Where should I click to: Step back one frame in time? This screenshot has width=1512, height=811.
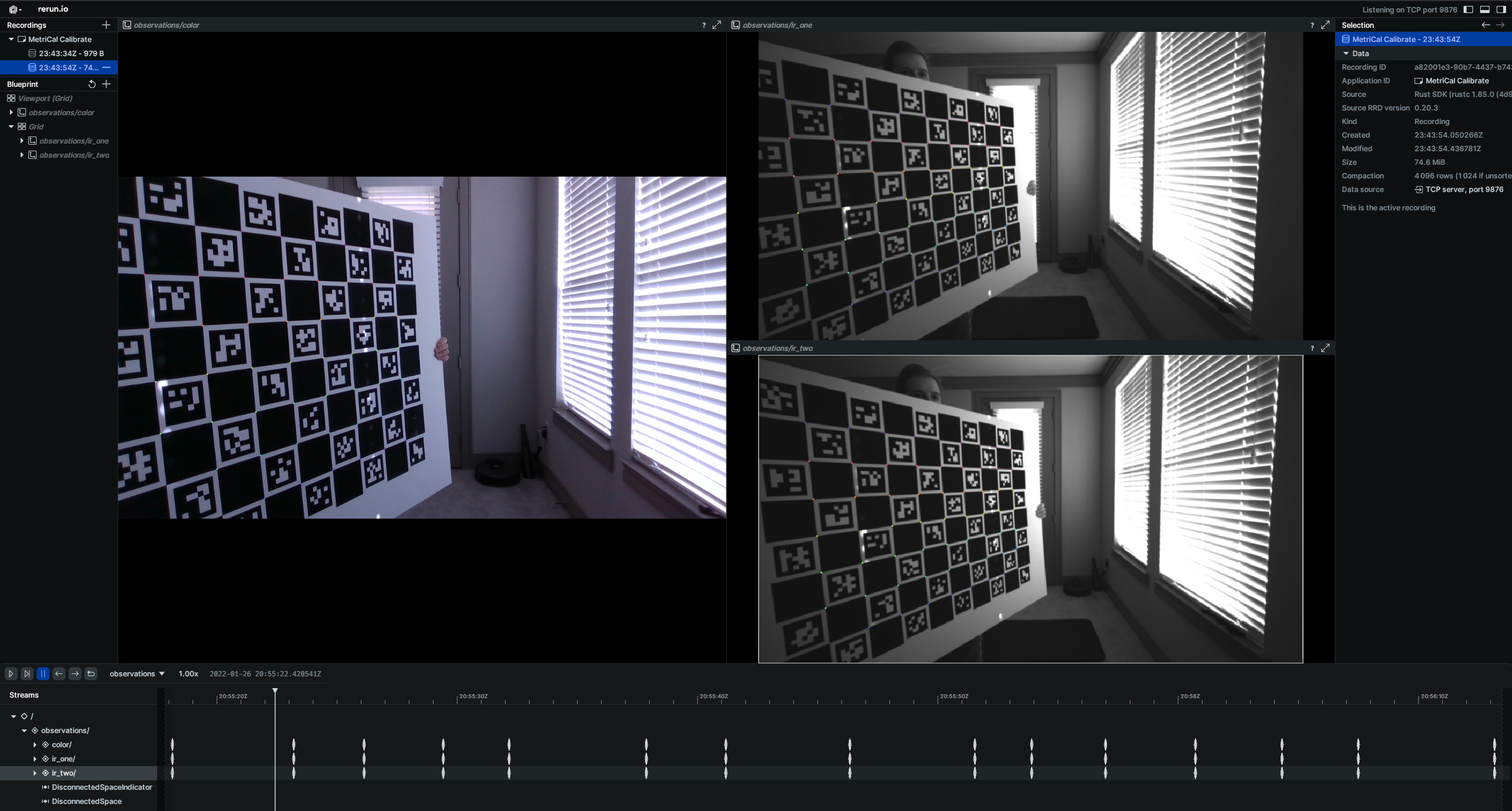click(x=59, y=673)
